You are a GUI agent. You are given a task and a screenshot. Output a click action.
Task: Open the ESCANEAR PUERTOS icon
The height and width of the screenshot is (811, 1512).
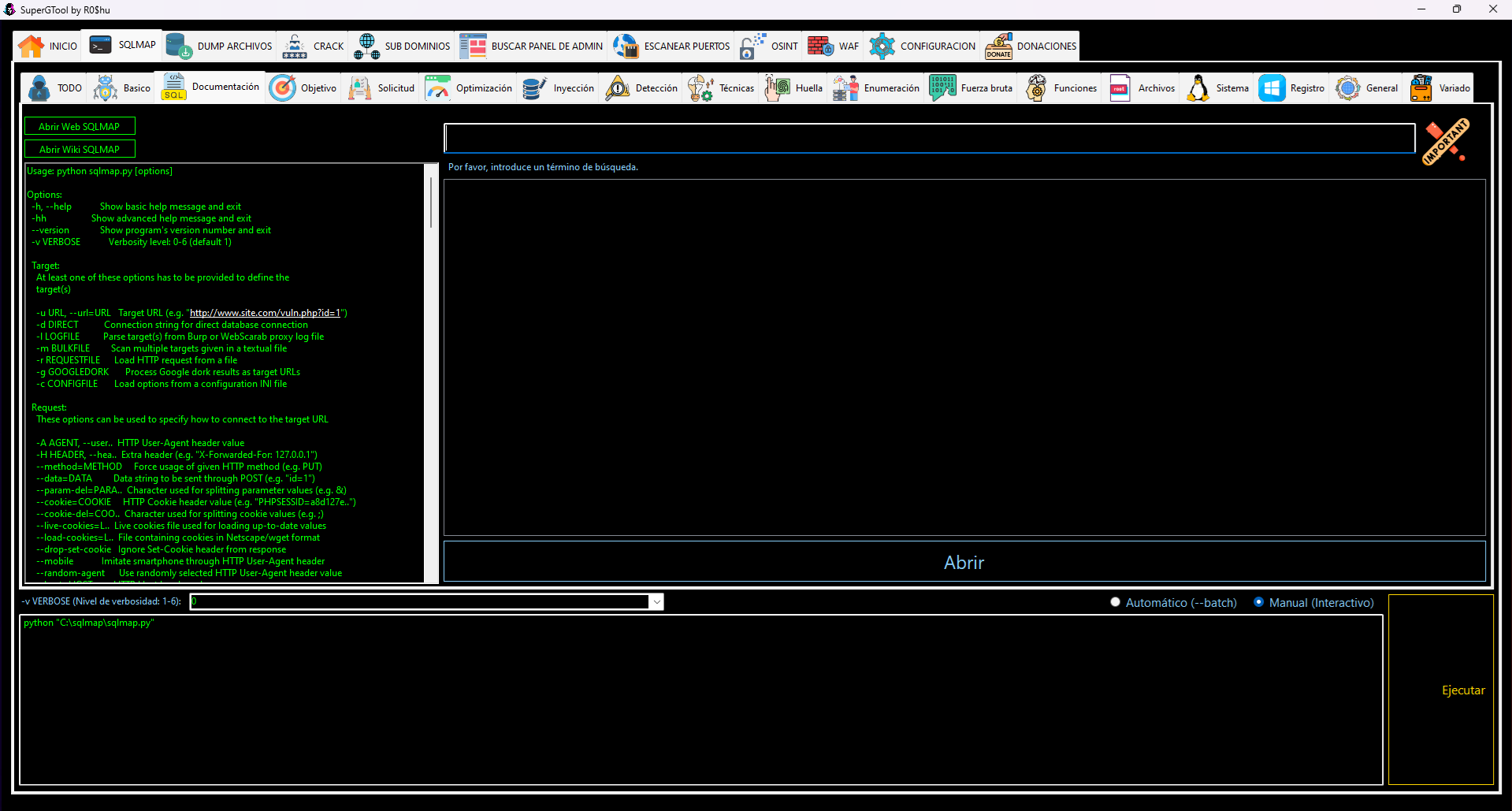point(626,47)
